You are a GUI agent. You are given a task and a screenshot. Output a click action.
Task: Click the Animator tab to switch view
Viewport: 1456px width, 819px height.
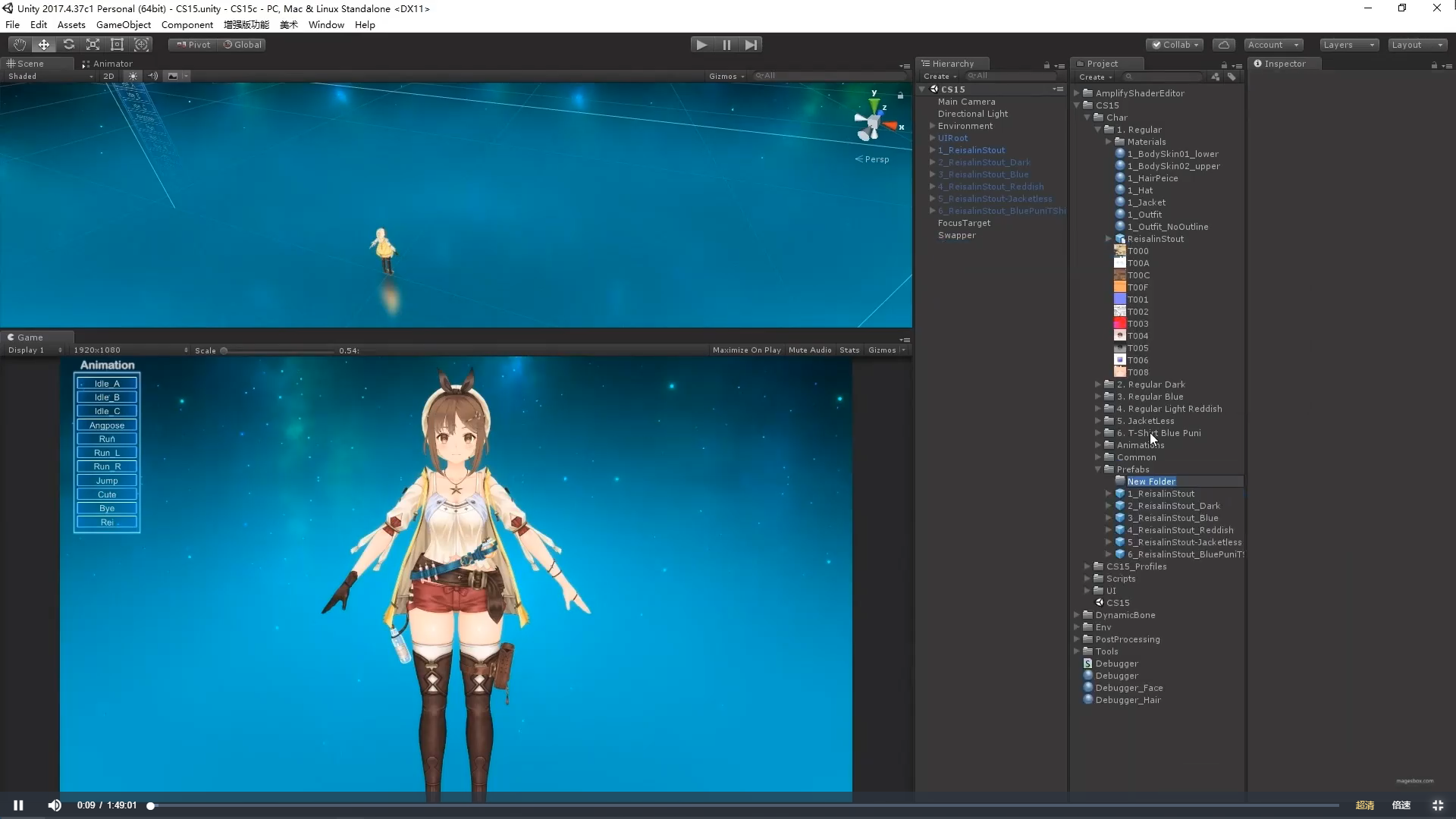tap(112, 62)
